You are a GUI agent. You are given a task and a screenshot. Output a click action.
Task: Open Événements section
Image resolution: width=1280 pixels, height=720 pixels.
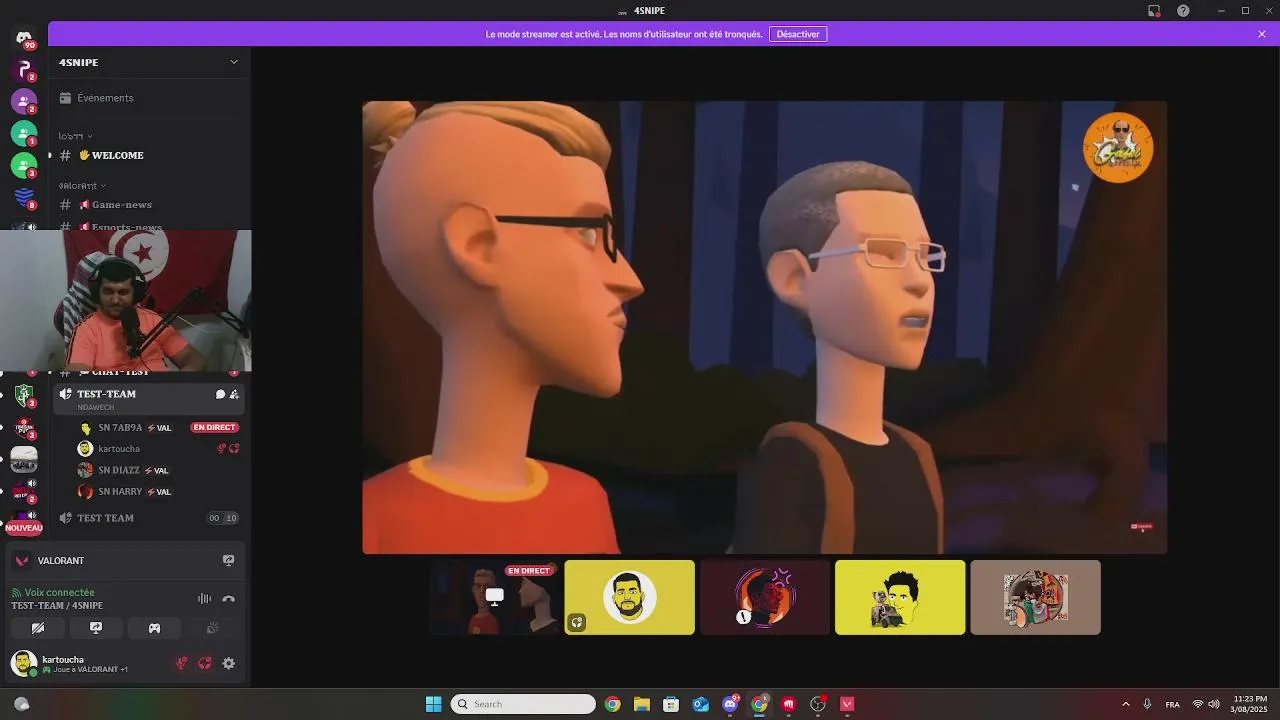pyautogui.click(x=148, y=98)
